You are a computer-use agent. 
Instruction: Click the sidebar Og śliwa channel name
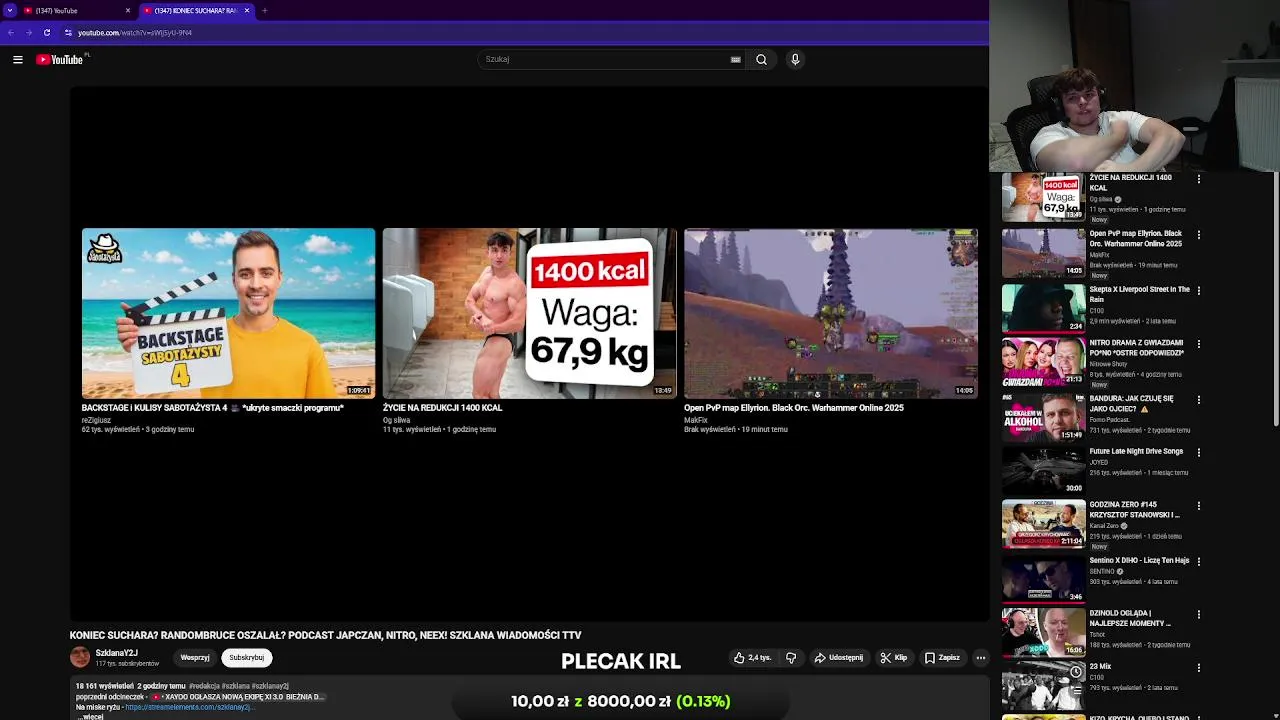tap(1101, 199)
